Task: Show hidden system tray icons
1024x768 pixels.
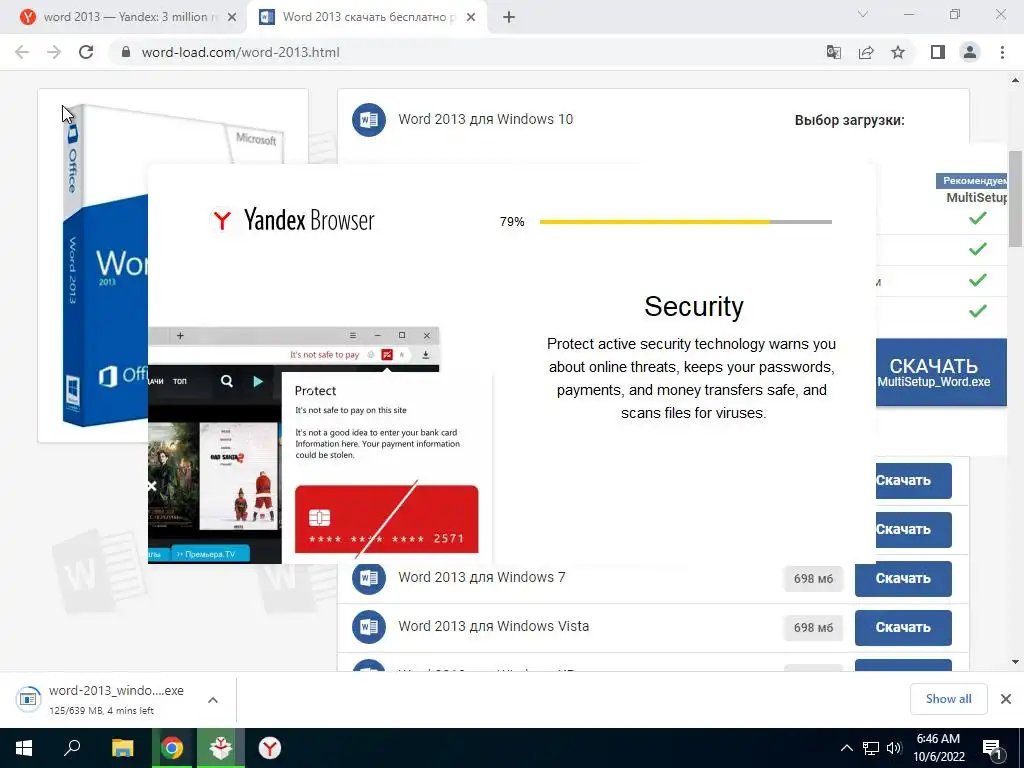Action: [x=846, y=748]
